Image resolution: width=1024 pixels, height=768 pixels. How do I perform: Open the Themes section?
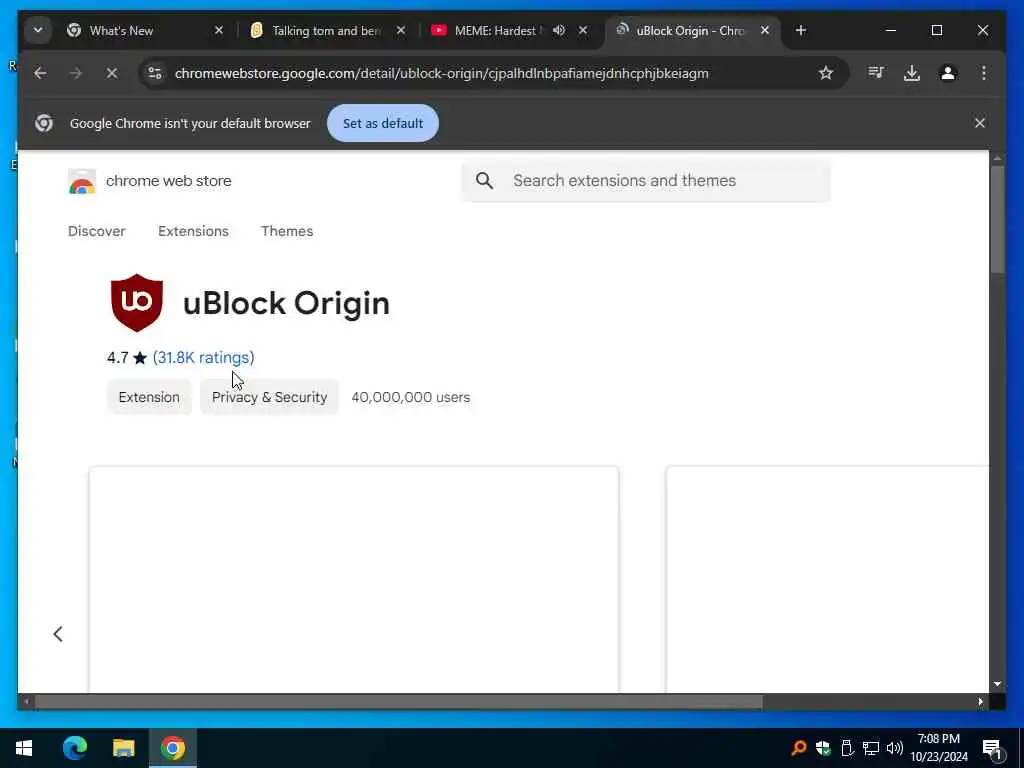point(287,231)
